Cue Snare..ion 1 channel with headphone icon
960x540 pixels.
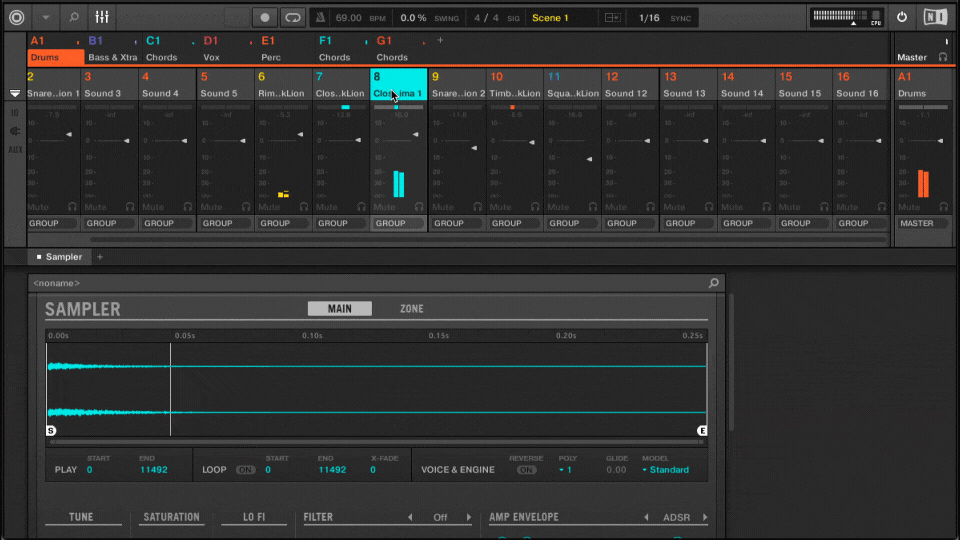[72, 207]
